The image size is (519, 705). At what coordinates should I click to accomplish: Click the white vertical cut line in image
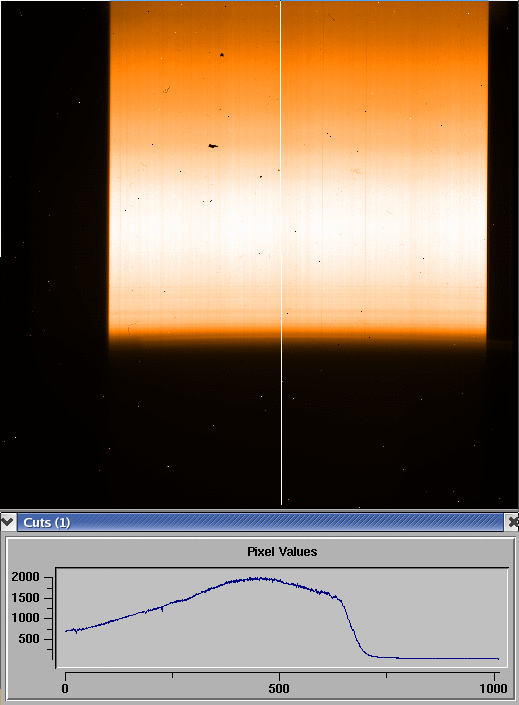point(281,252)
